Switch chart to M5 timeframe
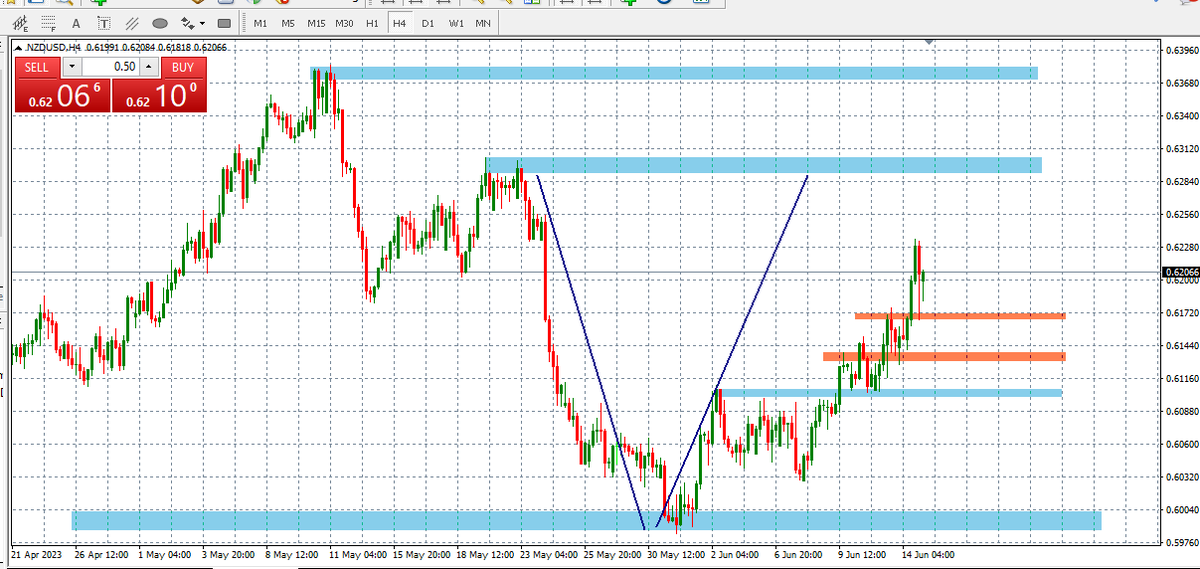Viewport: 1200px width, 569px height. [288, 23]
